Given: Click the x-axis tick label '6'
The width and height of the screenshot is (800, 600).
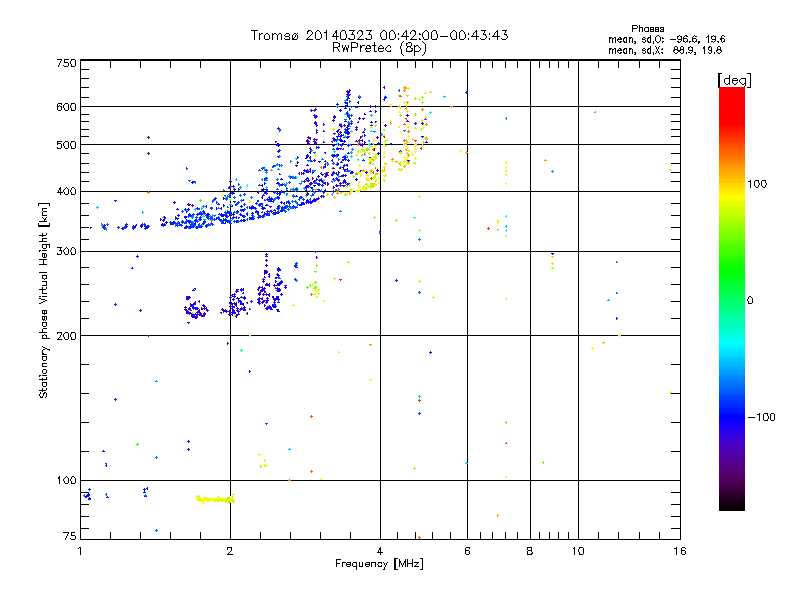Looking at the screenshot, I should pos(467,551).
